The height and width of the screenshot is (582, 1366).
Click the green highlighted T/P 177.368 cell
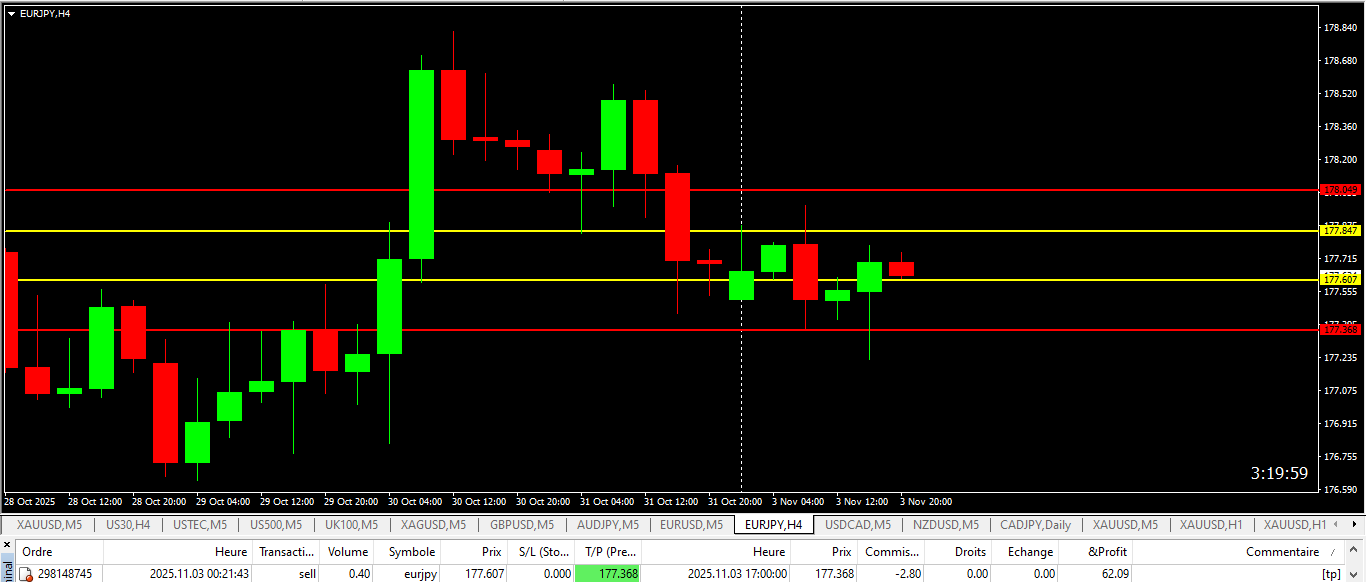click(x=608, y=574)
